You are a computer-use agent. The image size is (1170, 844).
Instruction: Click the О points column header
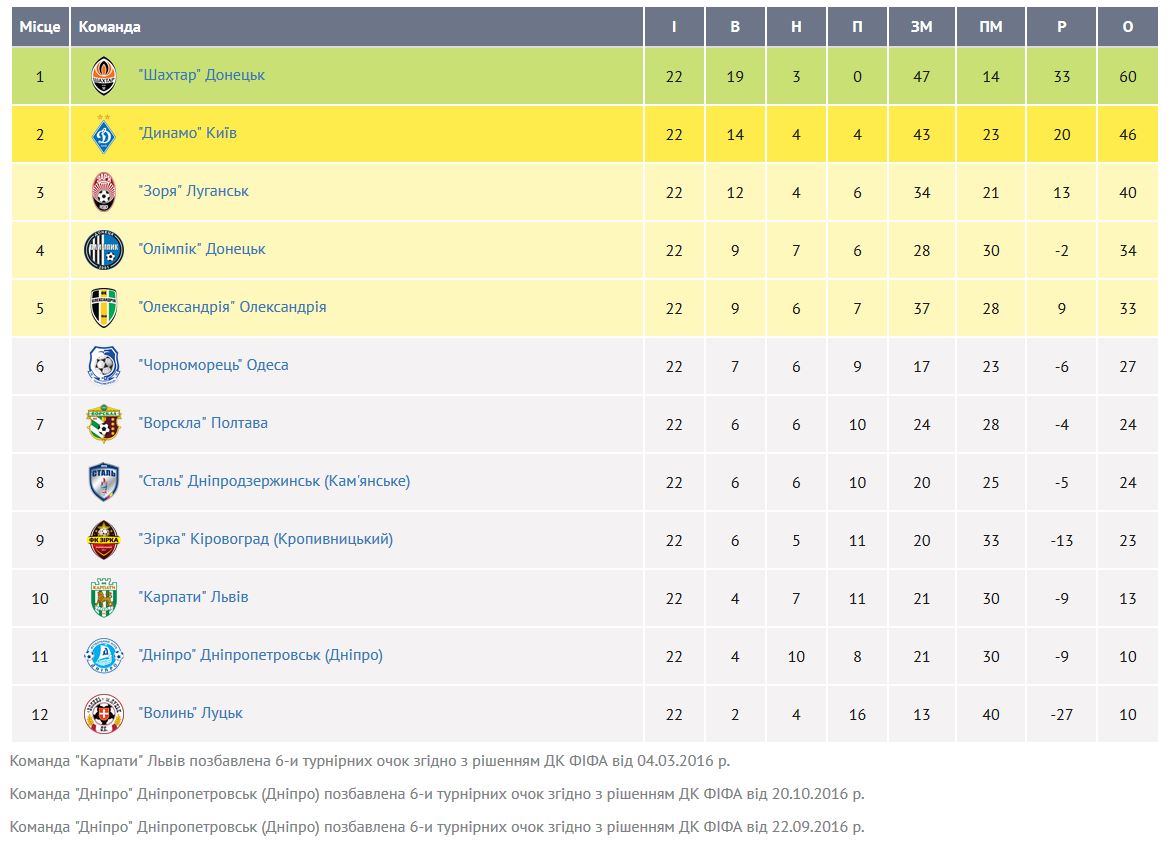click(x=1127, y=27)
